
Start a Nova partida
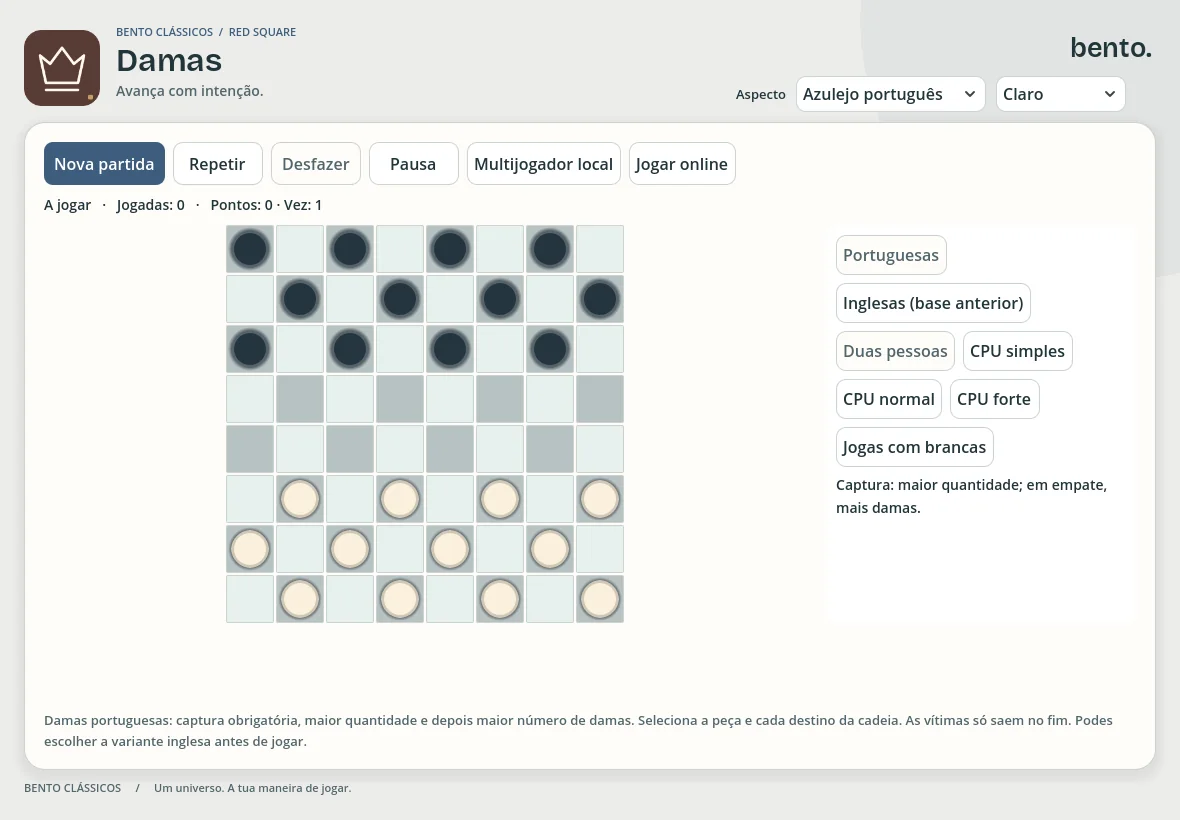pyautogui.click(x=104, y=164)
